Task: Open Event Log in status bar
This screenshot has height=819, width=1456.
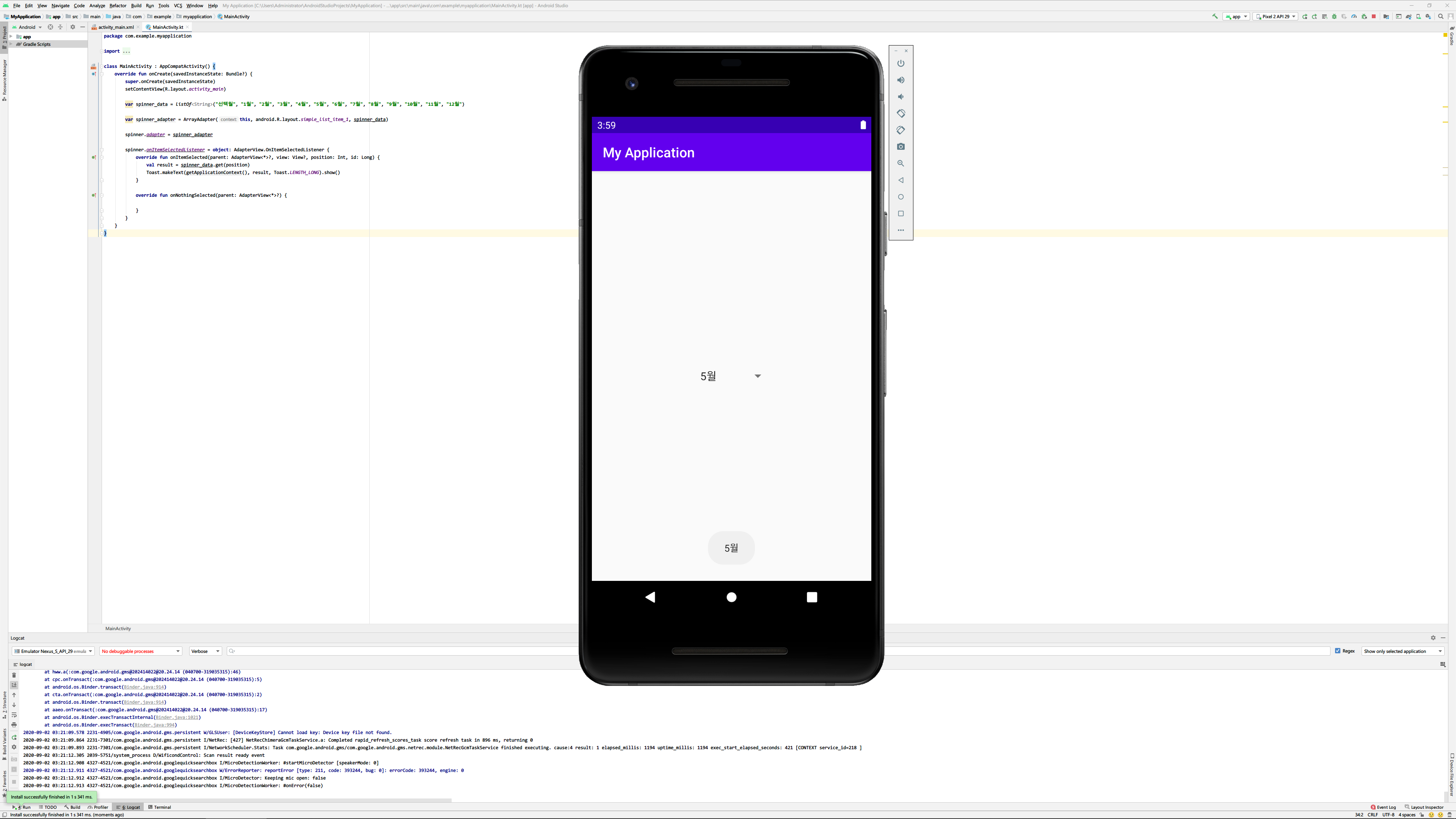Action: (1383, 807)
